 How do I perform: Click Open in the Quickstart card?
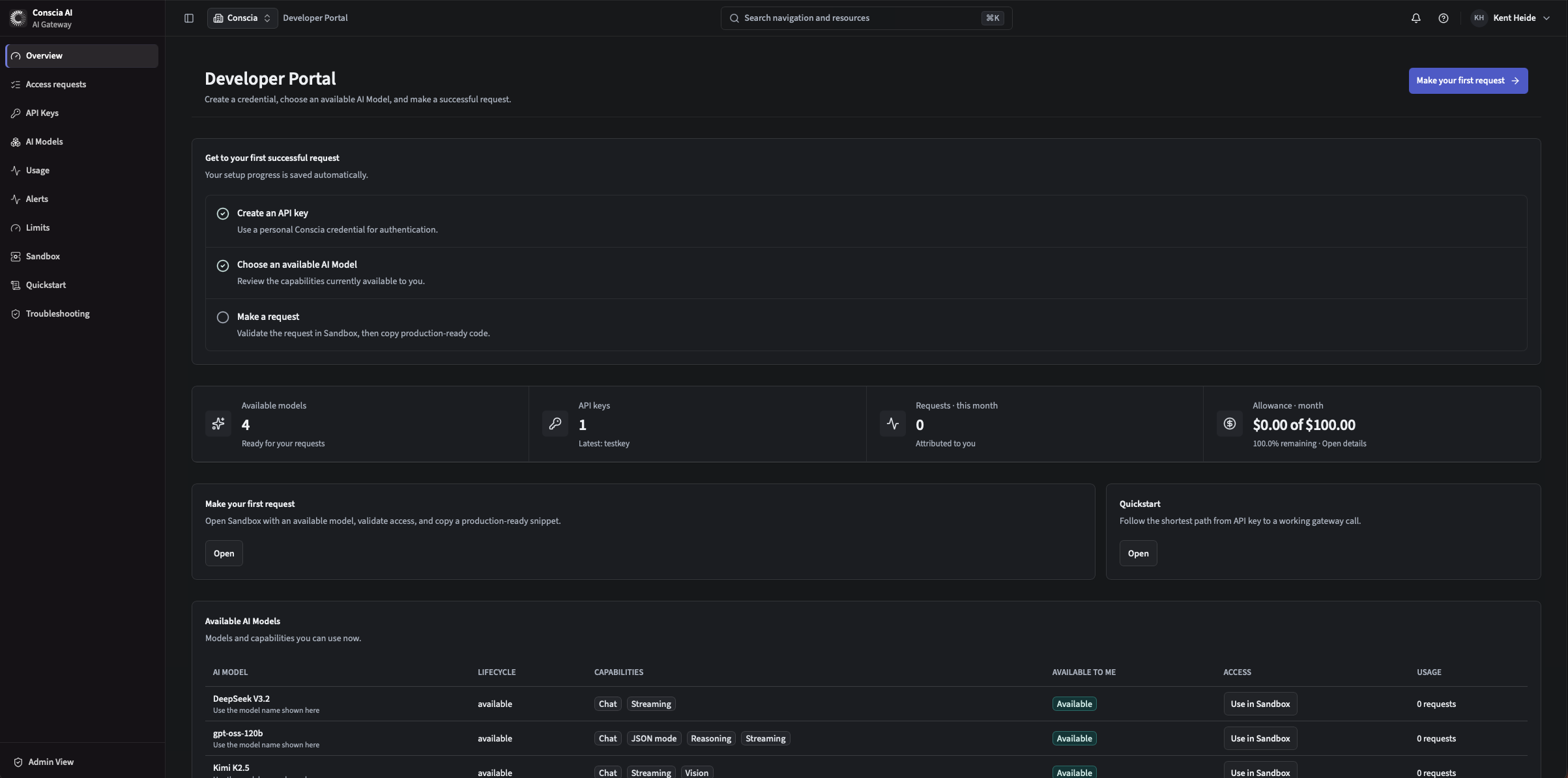(x=1138, y=553)
